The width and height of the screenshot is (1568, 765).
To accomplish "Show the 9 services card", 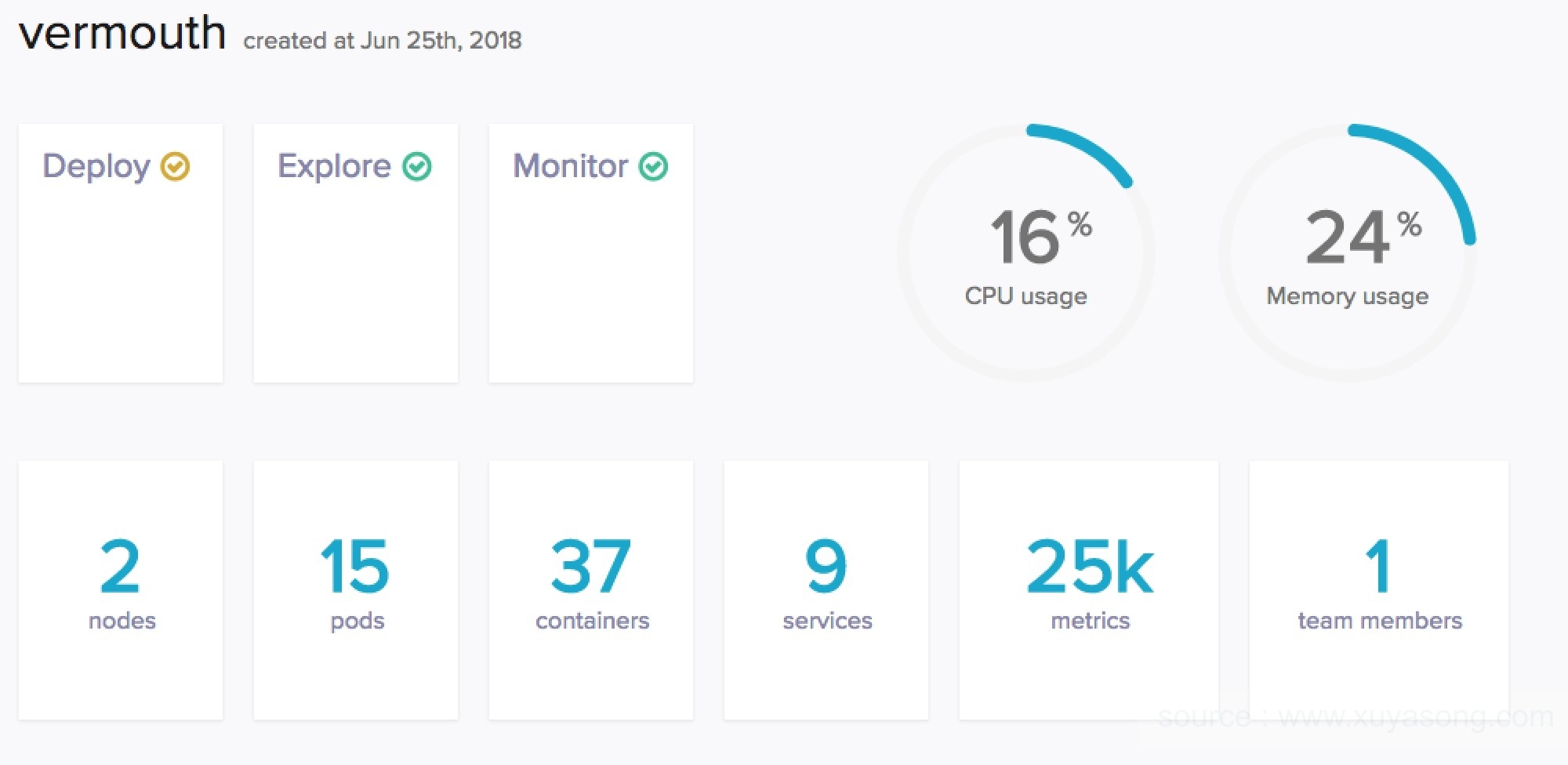I will point(826,589).
